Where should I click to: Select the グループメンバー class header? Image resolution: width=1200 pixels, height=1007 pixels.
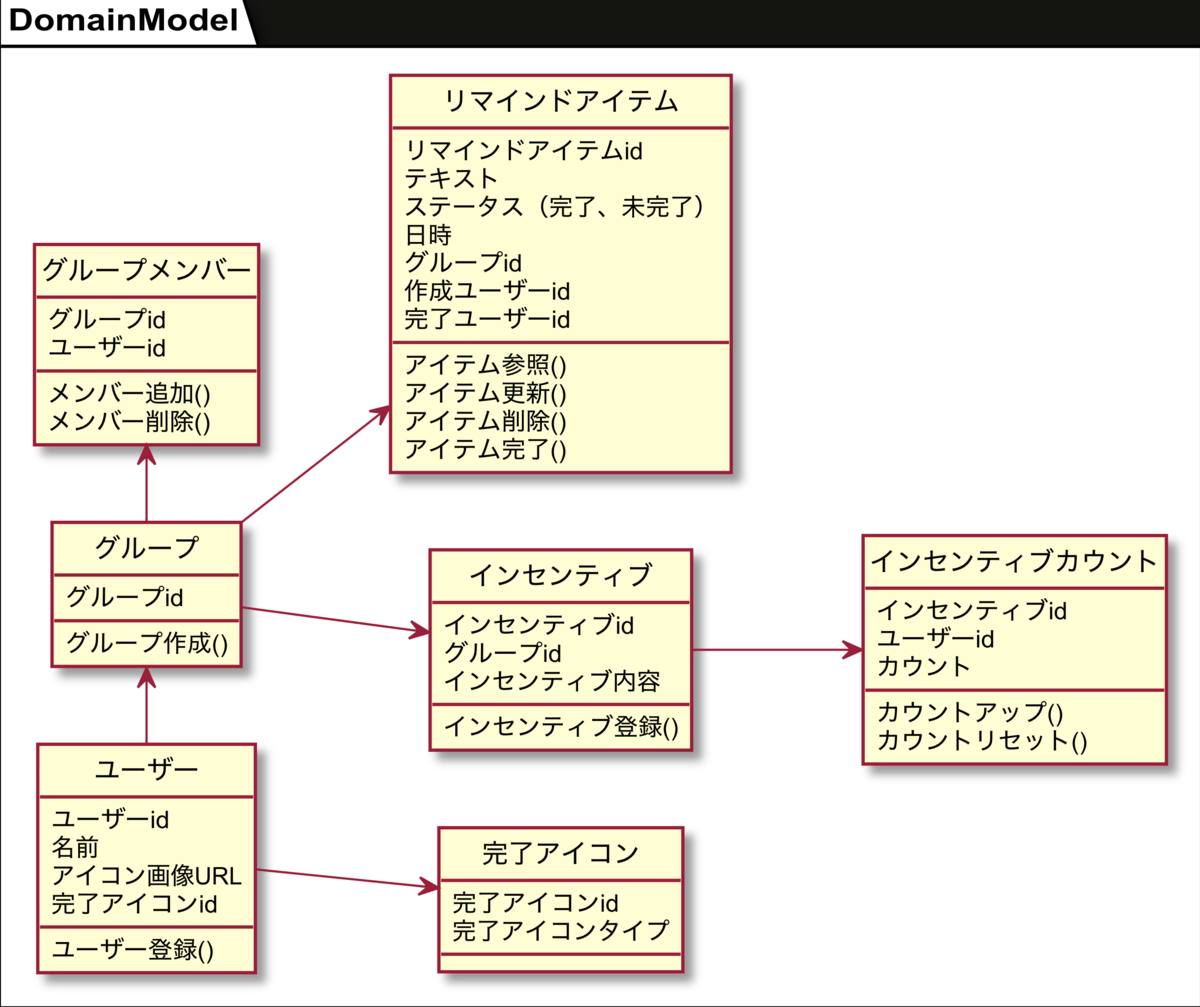147,270
